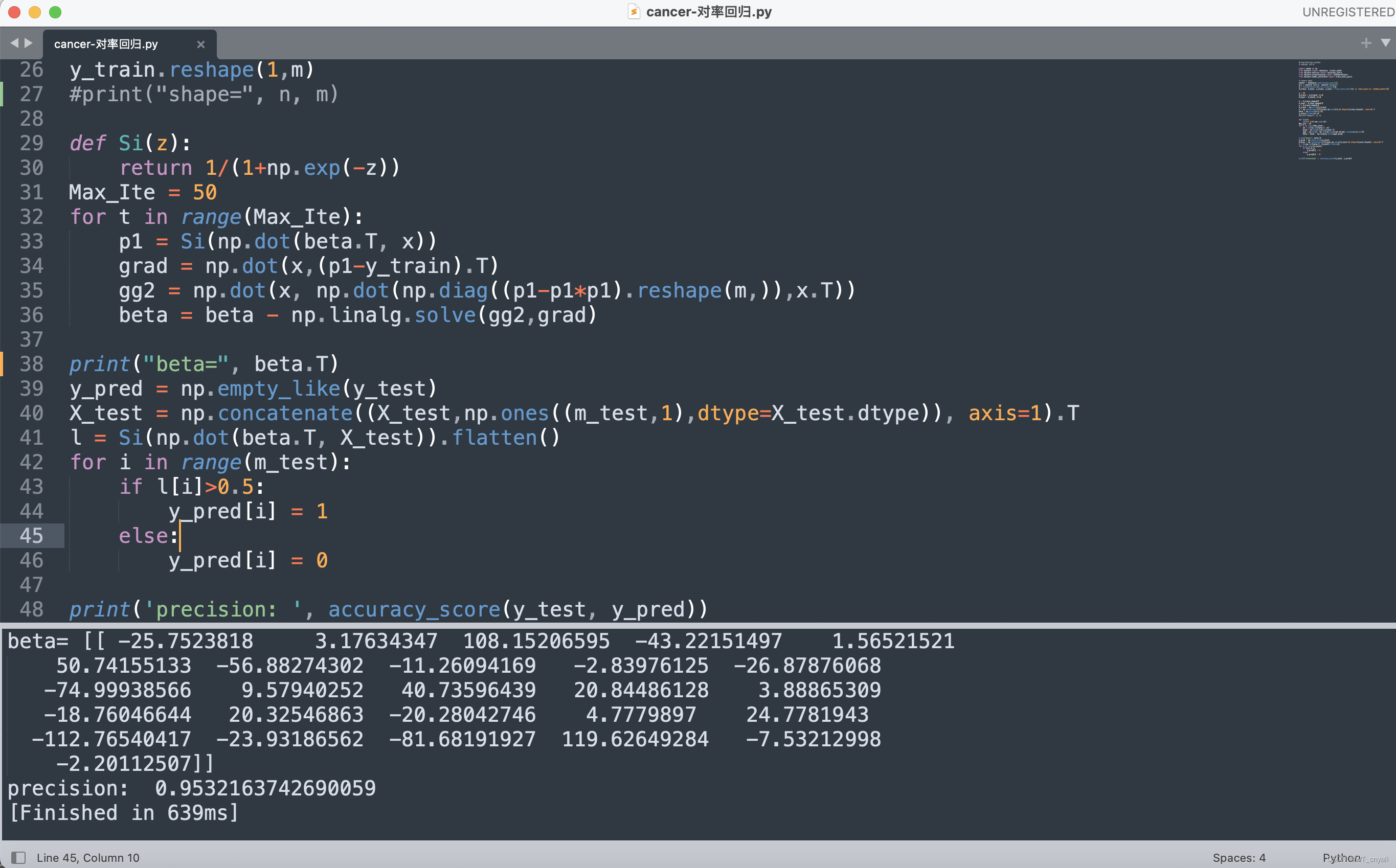Viewport: 1396px width, 868px height.
Task: Click line number 38 in gutter
Action: 32,364
